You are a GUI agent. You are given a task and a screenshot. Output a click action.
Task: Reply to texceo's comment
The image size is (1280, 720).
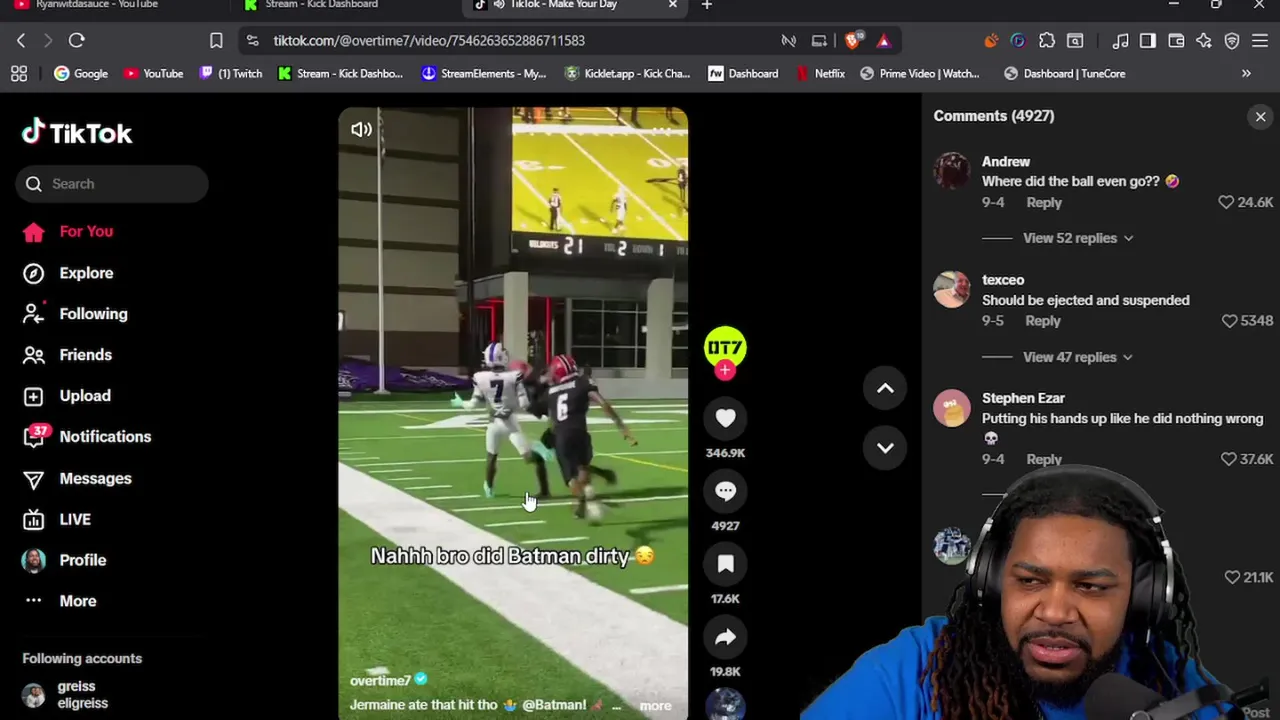coord(1042,321)
